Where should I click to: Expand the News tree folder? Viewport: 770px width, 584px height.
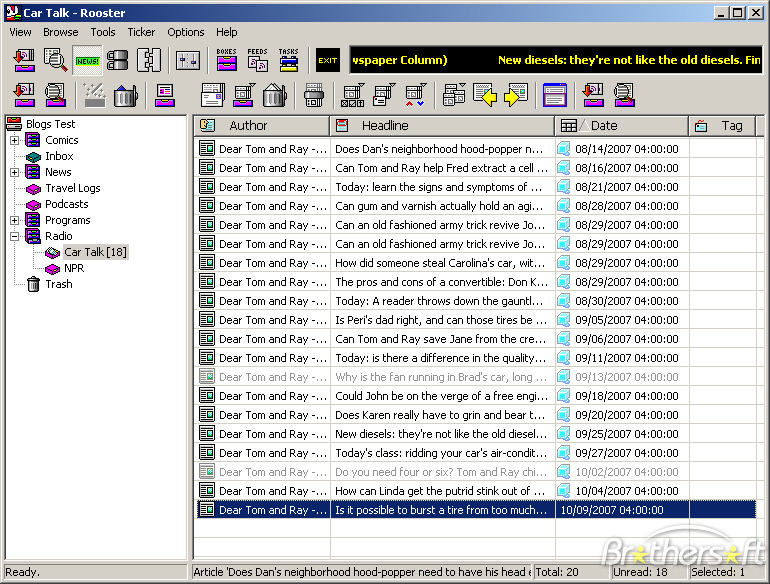(x=15, y=172)
